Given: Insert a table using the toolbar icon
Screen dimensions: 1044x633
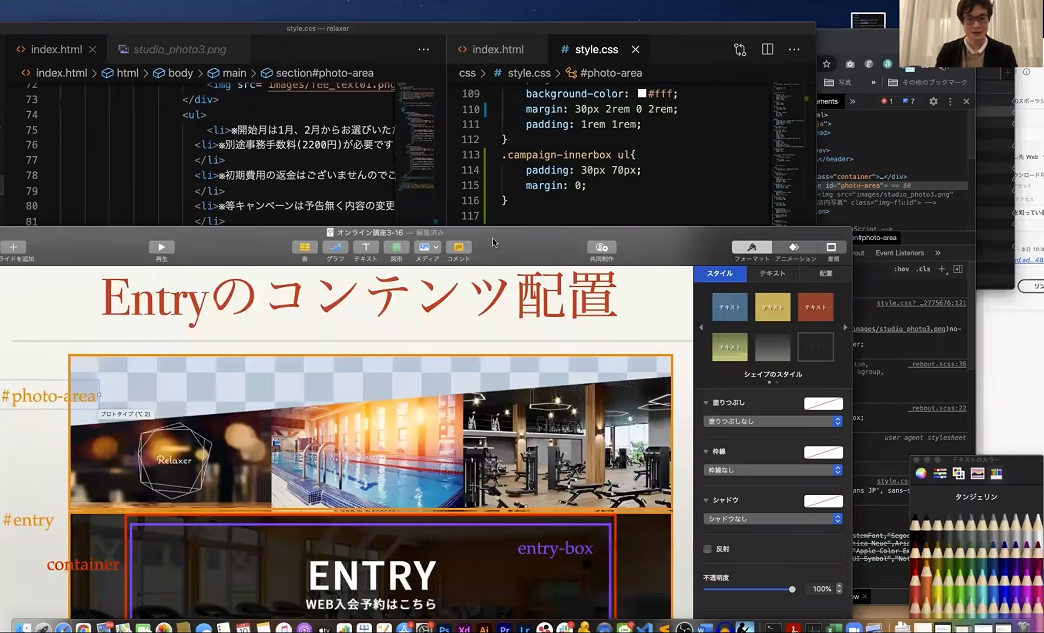Looking at the screenshot, I should [x=304, y=247].
